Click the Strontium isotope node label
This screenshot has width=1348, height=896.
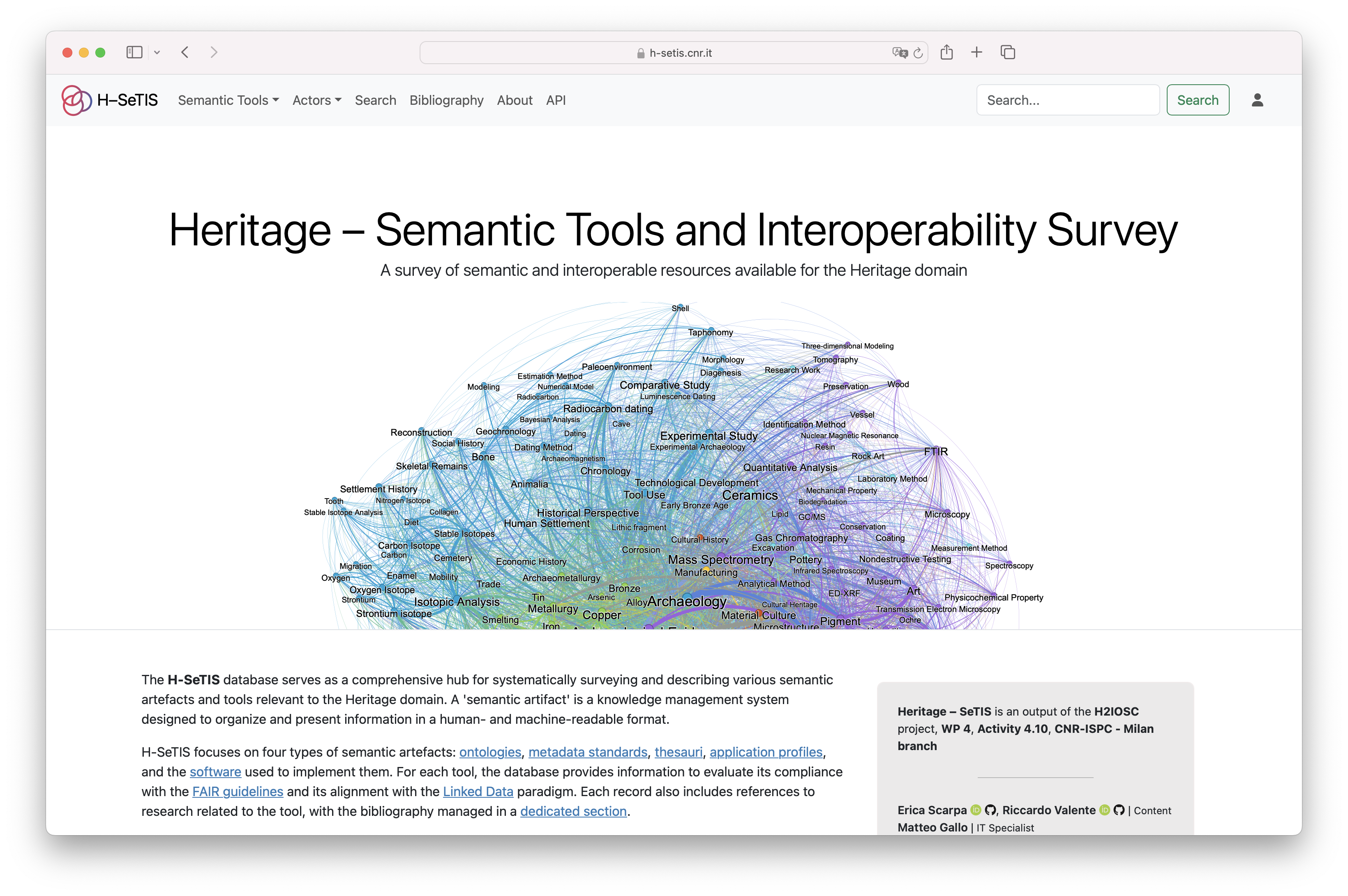394,614
